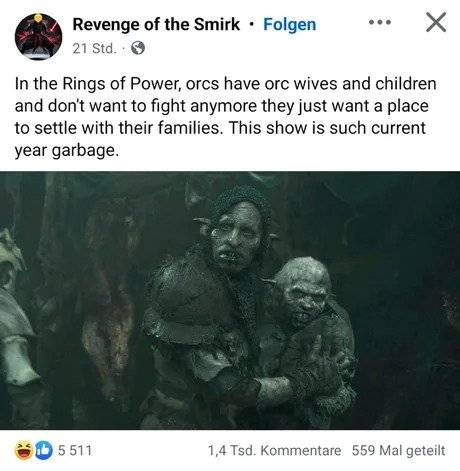
Task: Click the blue thumbs-up like reaction icon
Action: (44, 450)
